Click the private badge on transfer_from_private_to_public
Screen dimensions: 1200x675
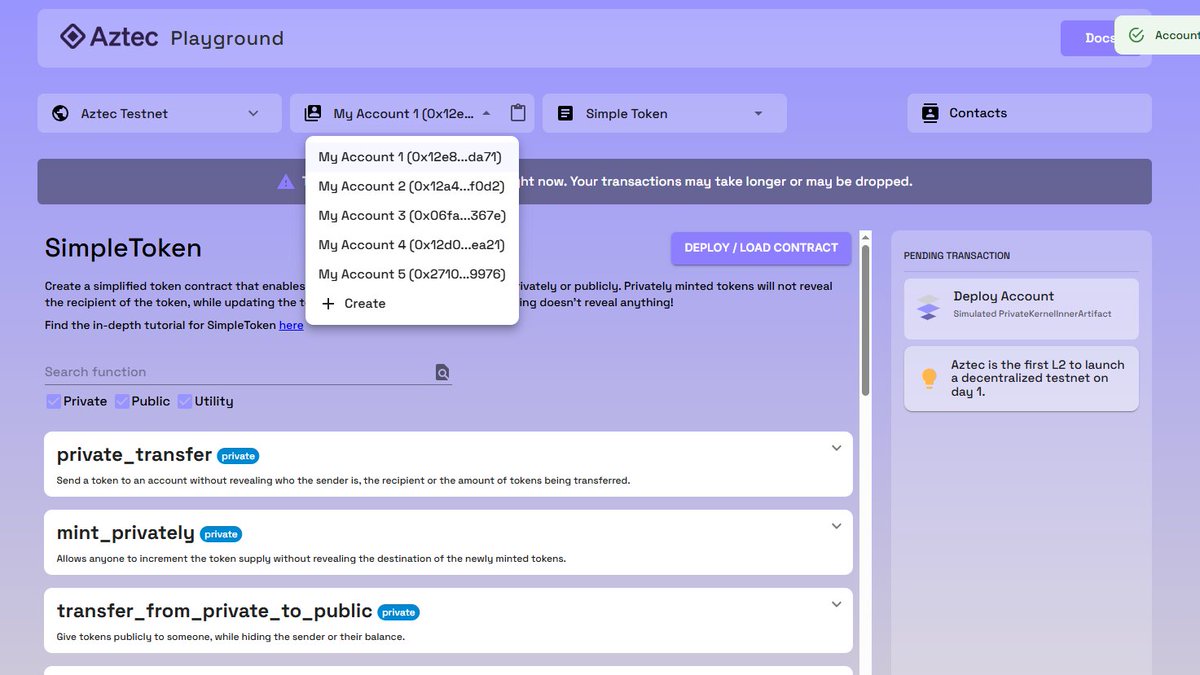398,612
